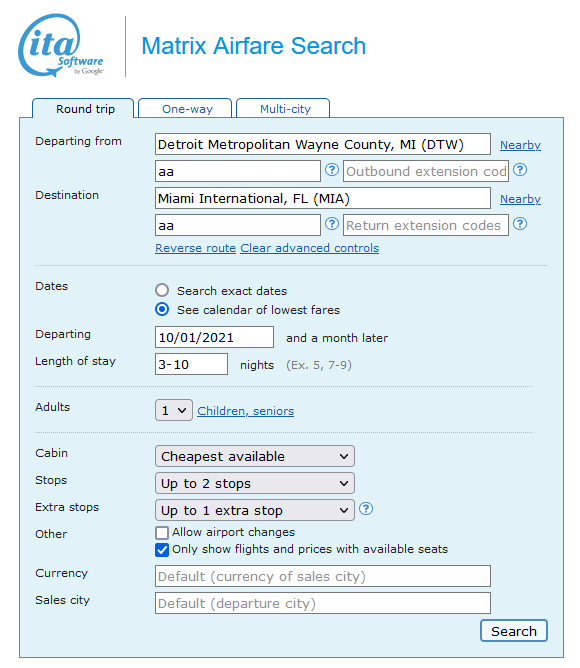The image size is (580, 668).
Task: Enable Allow airport changes checkbox
Action: (162, 533)
